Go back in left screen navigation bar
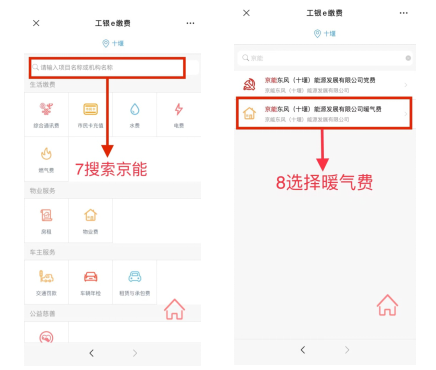Screen dimensions: 436x370 [92, 353]
